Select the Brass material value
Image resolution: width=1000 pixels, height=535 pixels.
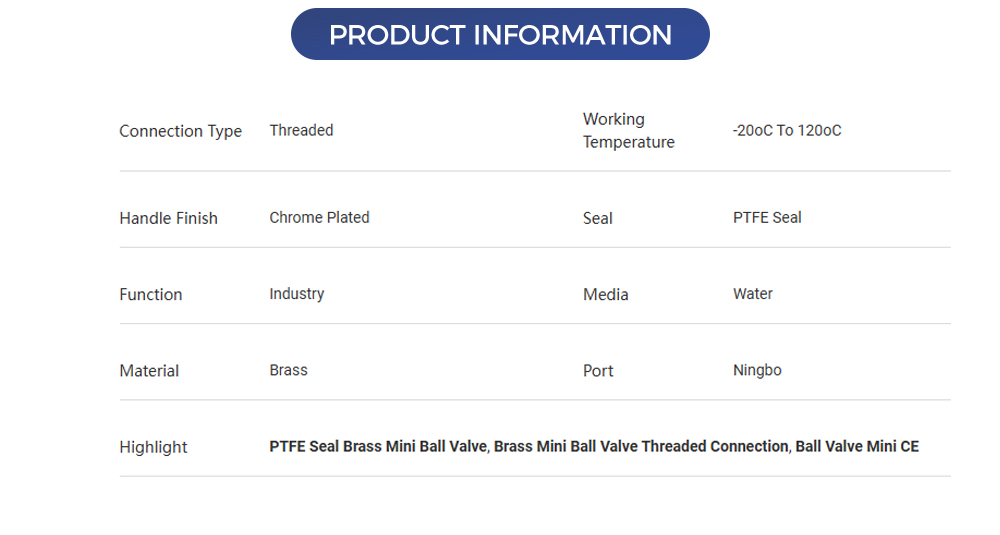pos(288,369)
